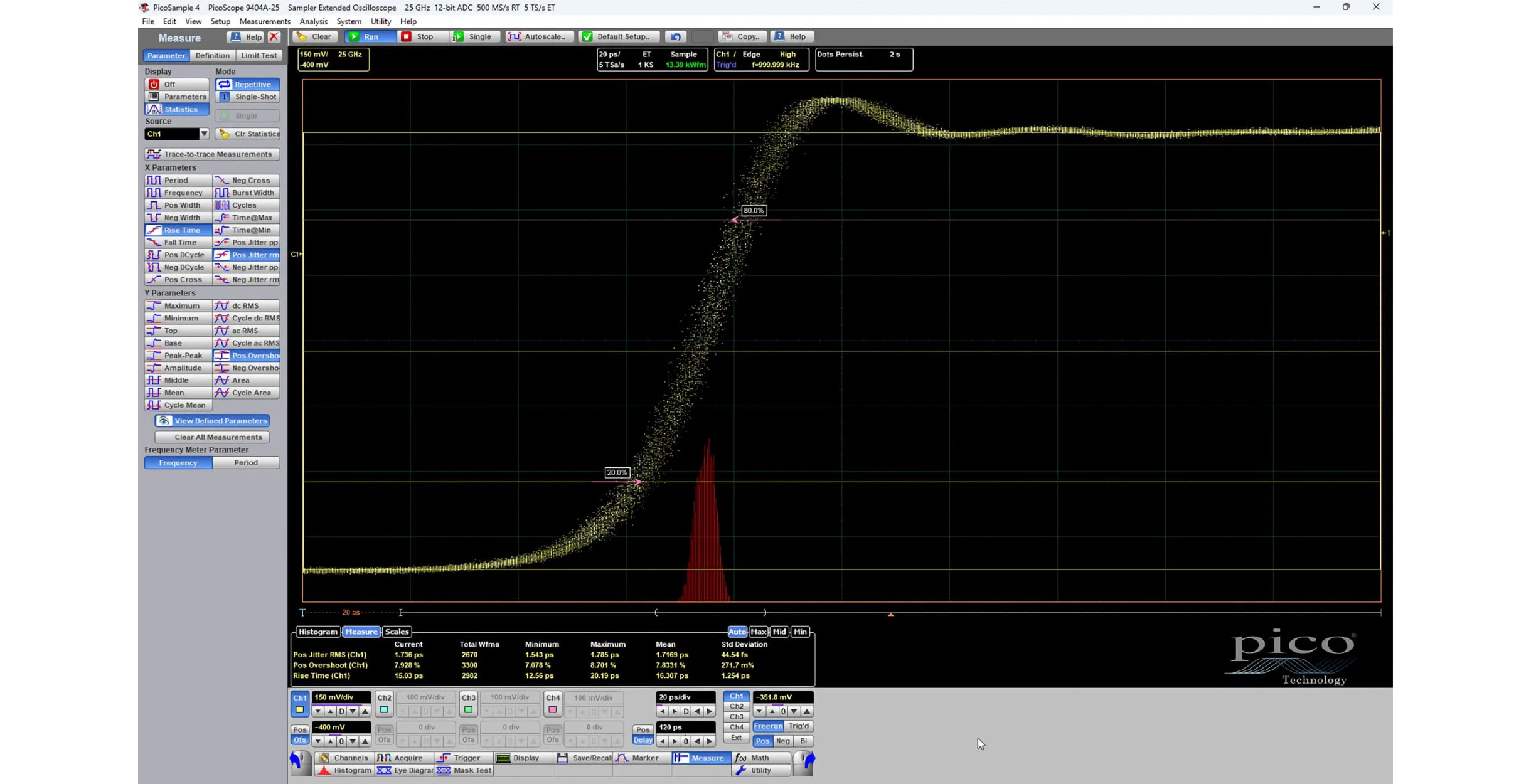
Task: Apply the Default Setup
Action: 619,36
